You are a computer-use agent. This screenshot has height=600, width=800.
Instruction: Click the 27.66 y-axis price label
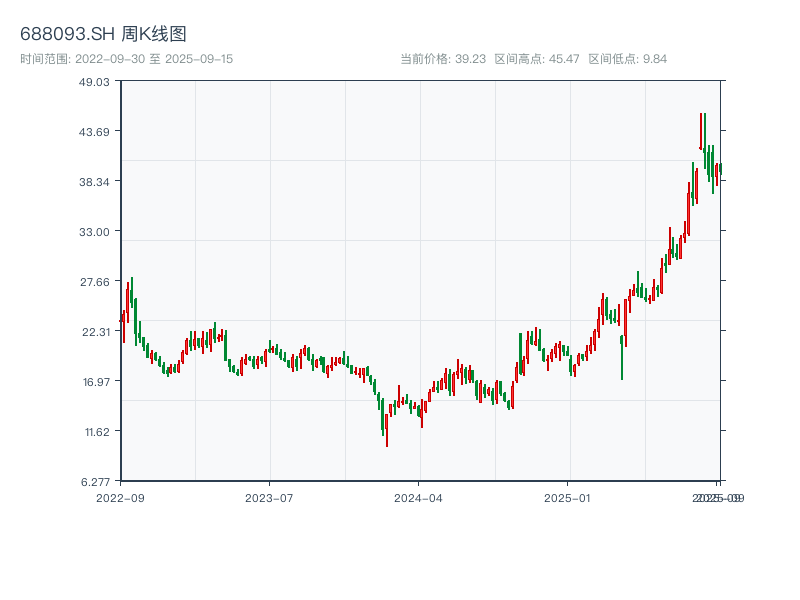click(x=96, y=281)
